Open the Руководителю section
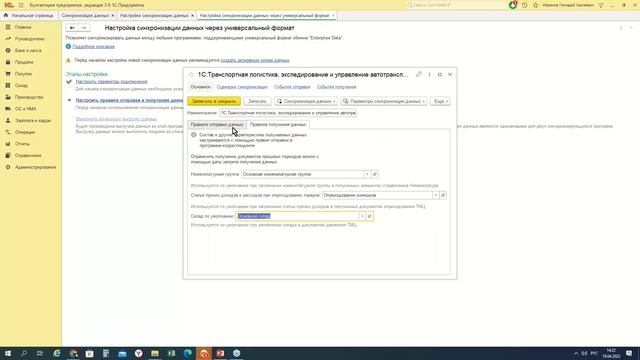Image resolution: width=640 pixels, height=360 pixels. (x=29, y=39)
